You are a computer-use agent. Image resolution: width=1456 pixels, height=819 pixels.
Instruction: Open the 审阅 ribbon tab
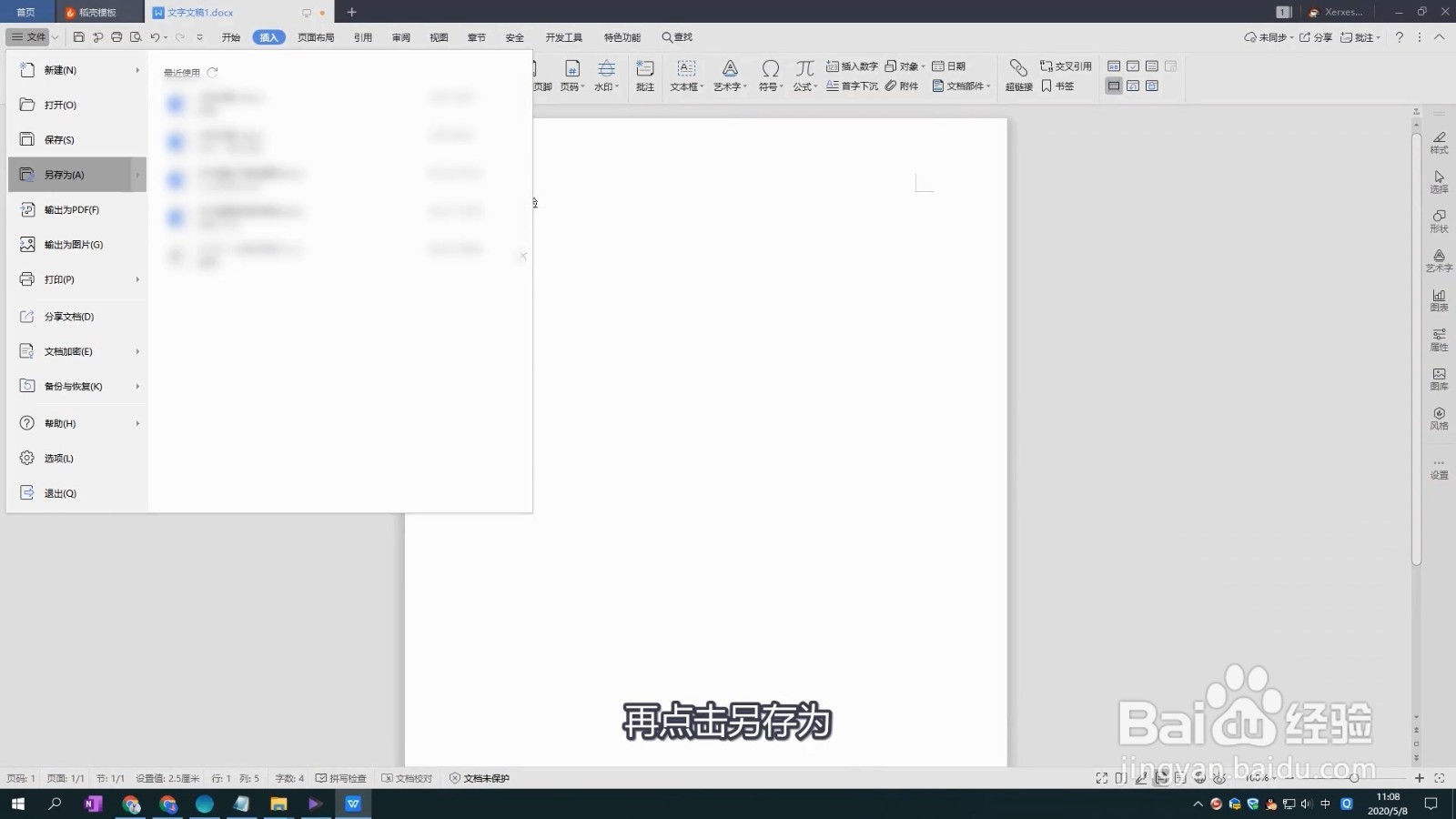coord(401,37)
